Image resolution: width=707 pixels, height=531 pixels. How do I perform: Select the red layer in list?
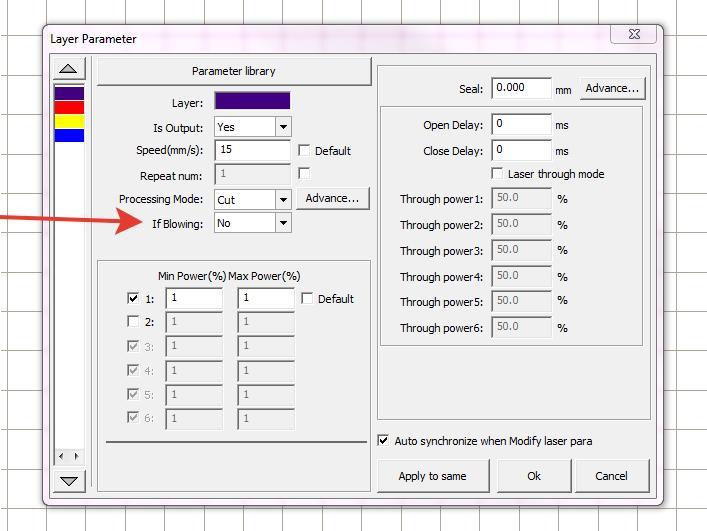click(69, 107)
